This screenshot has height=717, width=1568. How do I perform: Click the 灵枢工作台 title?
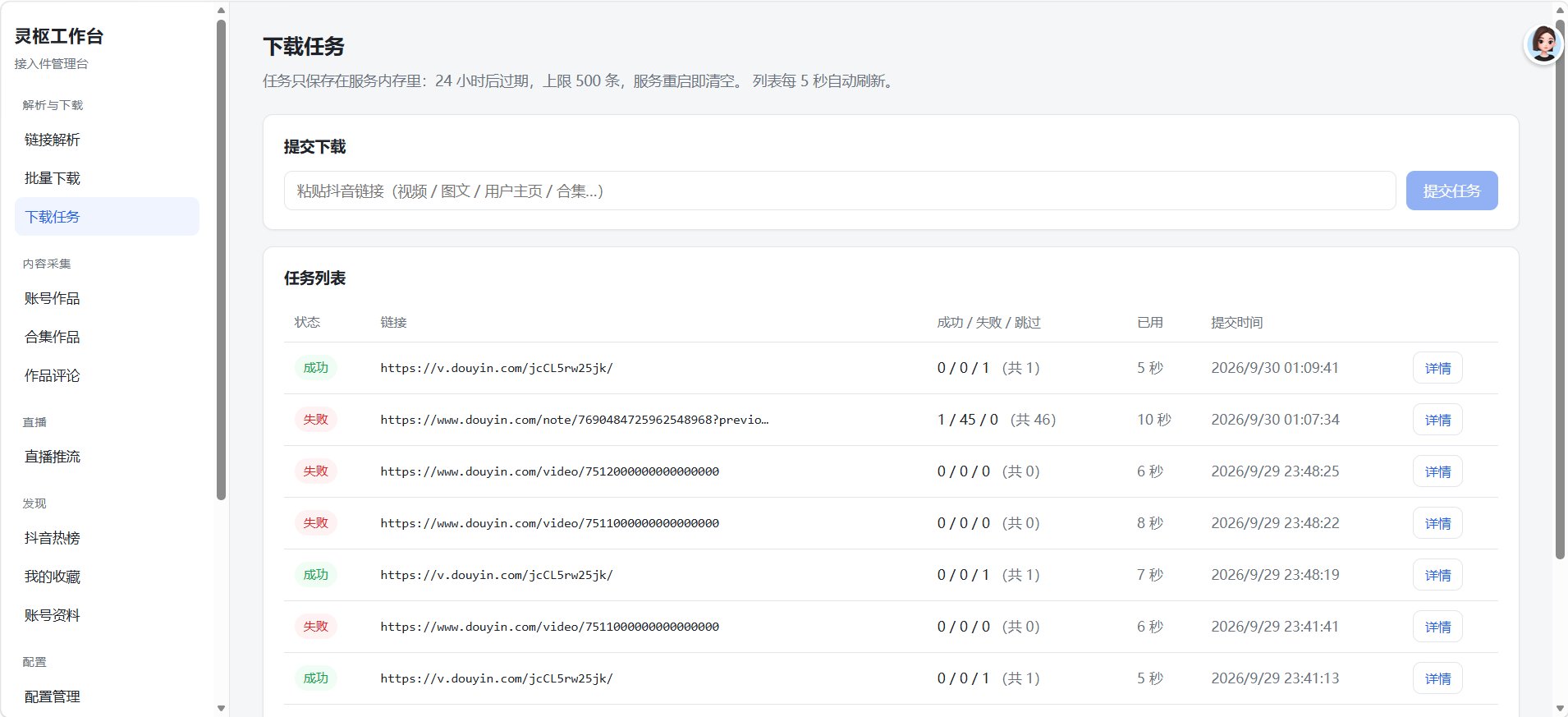pyautogui.click(x=59, y=36)
